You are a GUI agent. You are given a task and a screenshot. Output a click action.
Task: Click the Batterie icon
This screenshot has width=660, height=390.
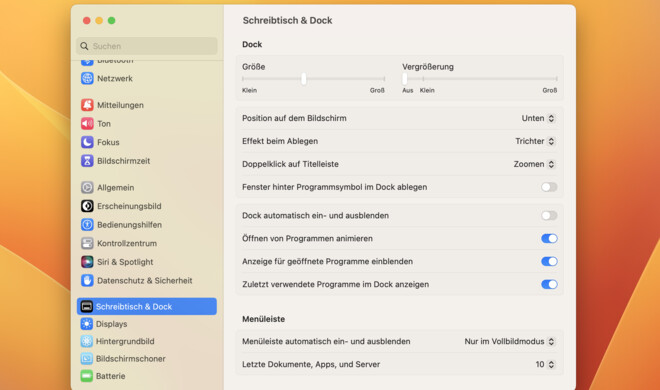coord(86,376)
